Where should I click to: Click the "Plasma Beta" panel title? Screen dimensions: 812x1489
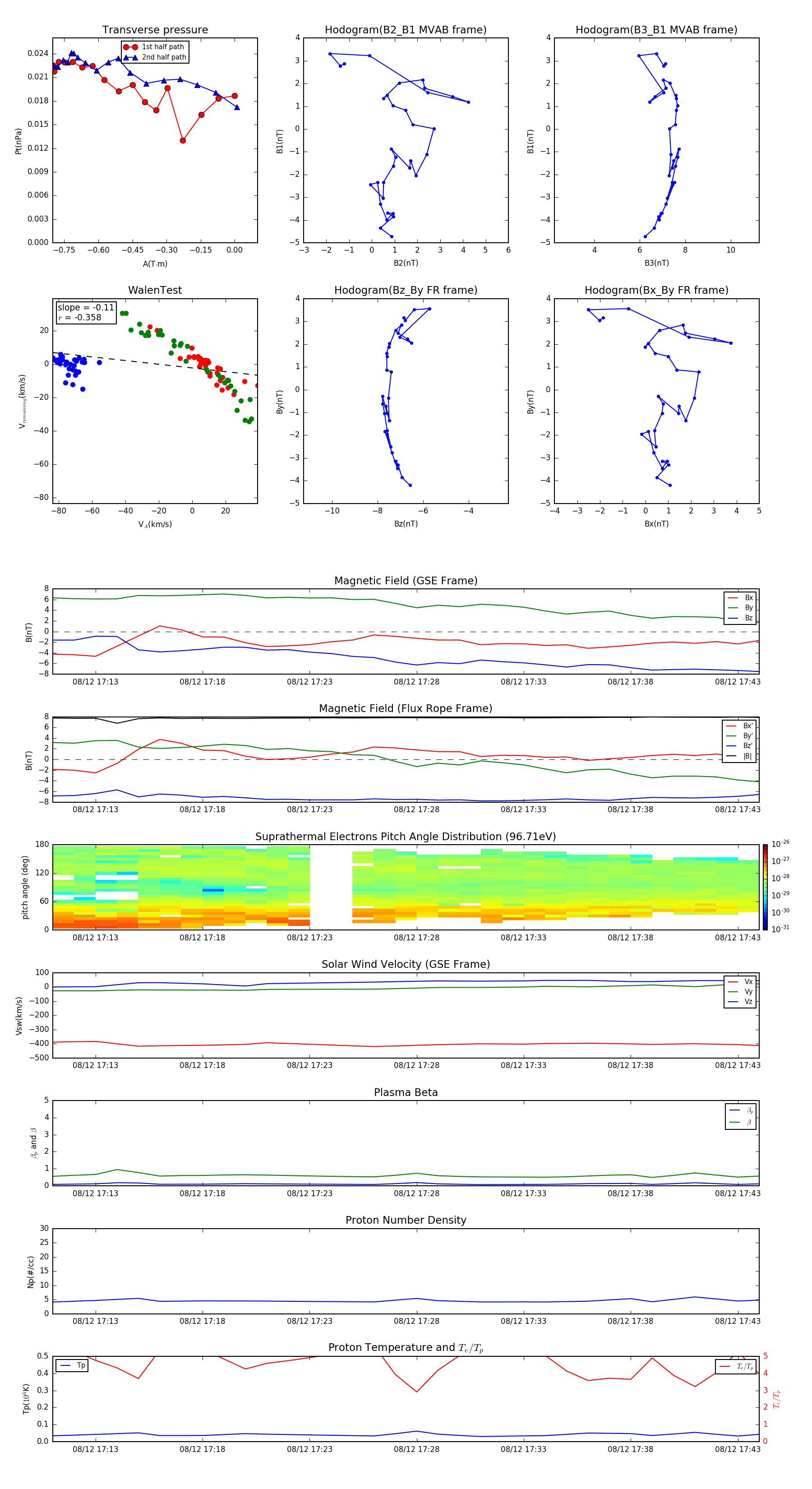click(x=406, y=1092)
